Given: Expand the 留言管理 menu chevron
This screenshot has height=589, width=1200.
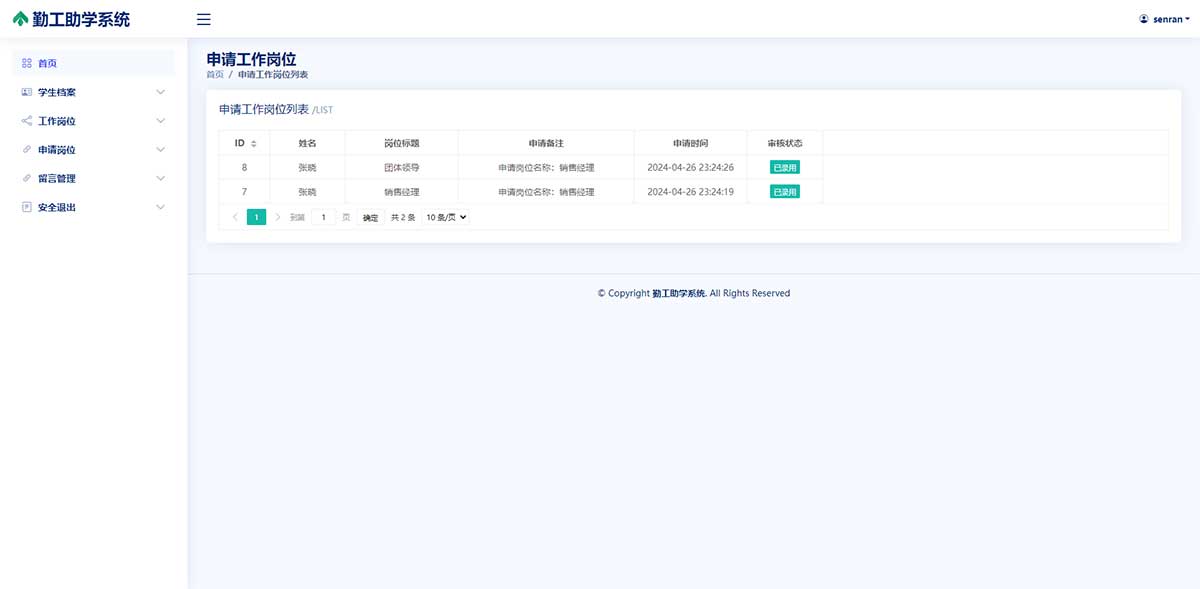Looking at the screenshot, I should coord(161,178).
